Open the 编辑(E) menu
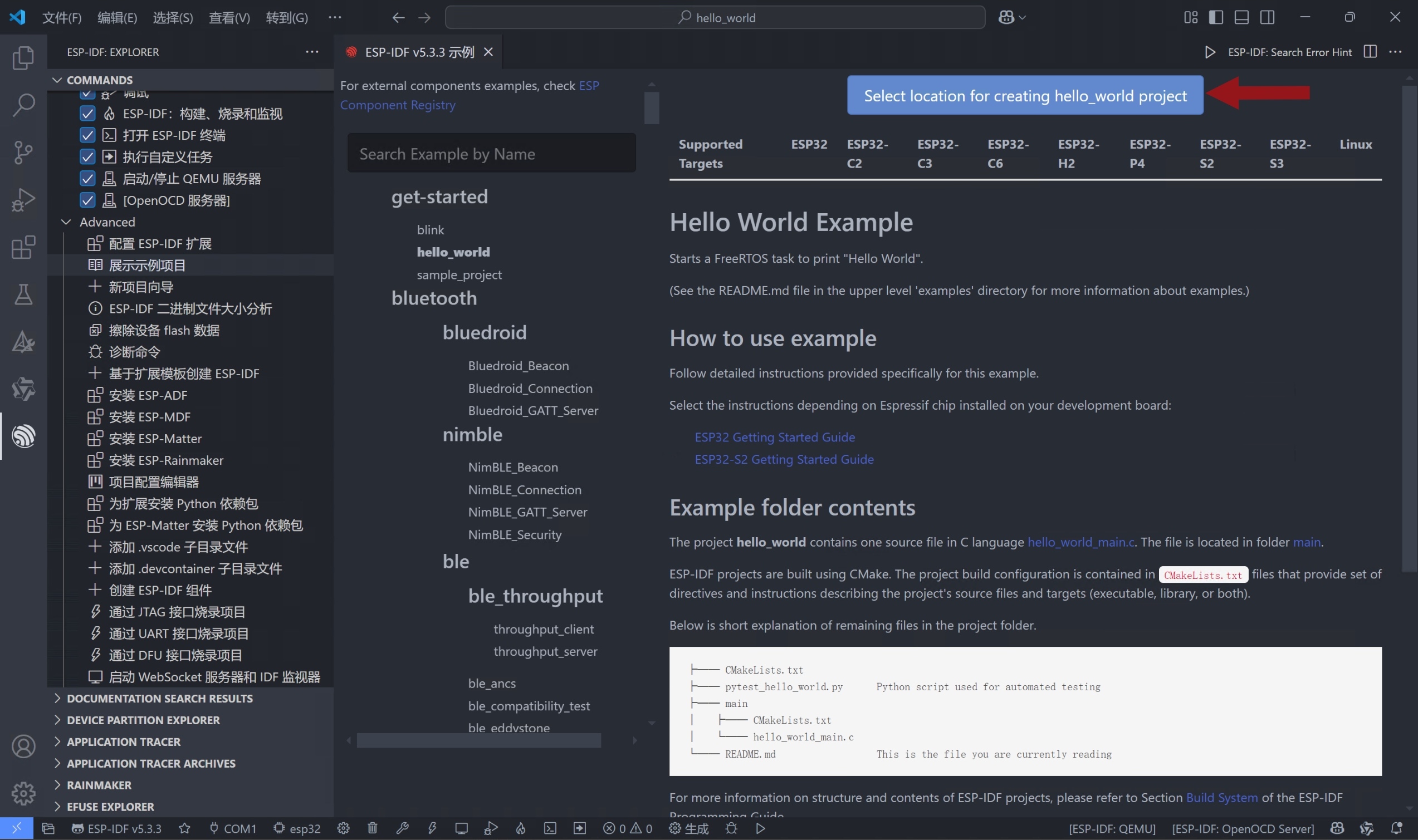The height and width of the screenshot is (840, 1418). (x=117, y=18)
